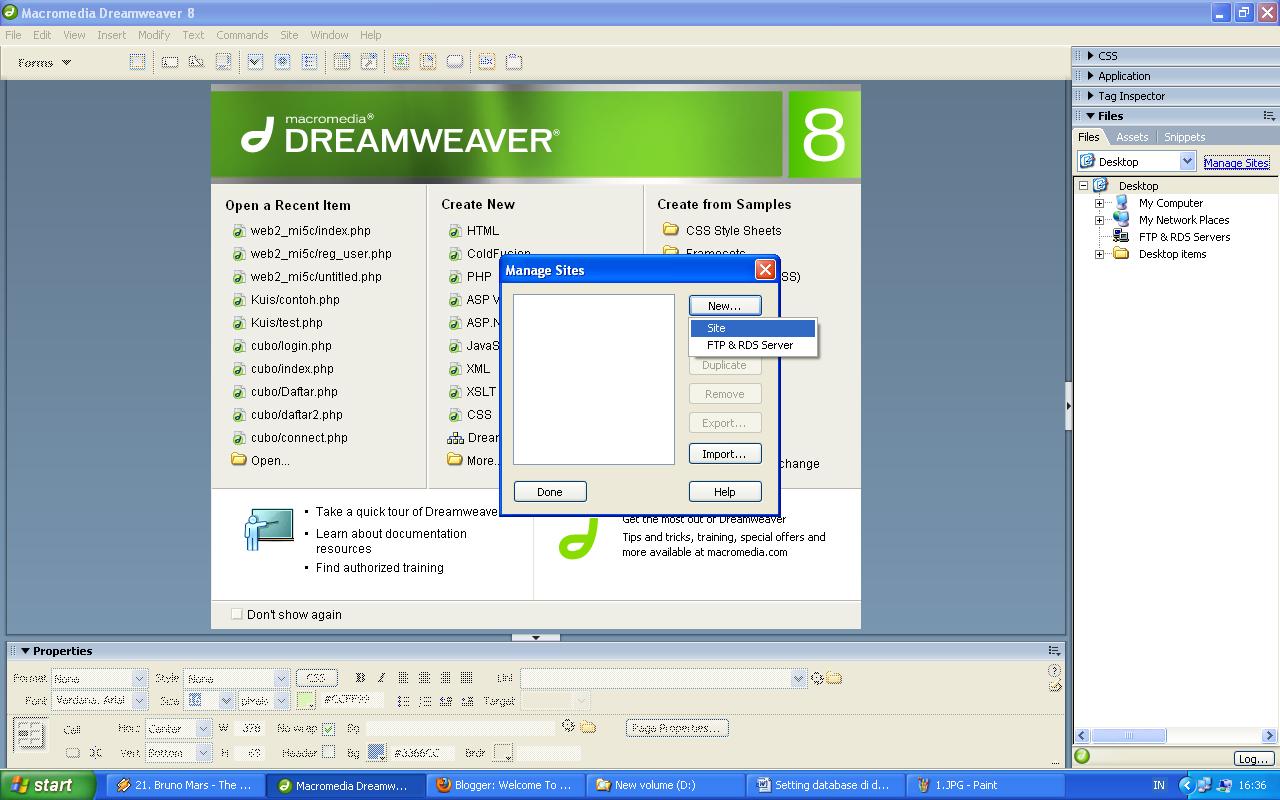
Task: Switch to Blogger window in taskbar
Action: coord(506,785)
